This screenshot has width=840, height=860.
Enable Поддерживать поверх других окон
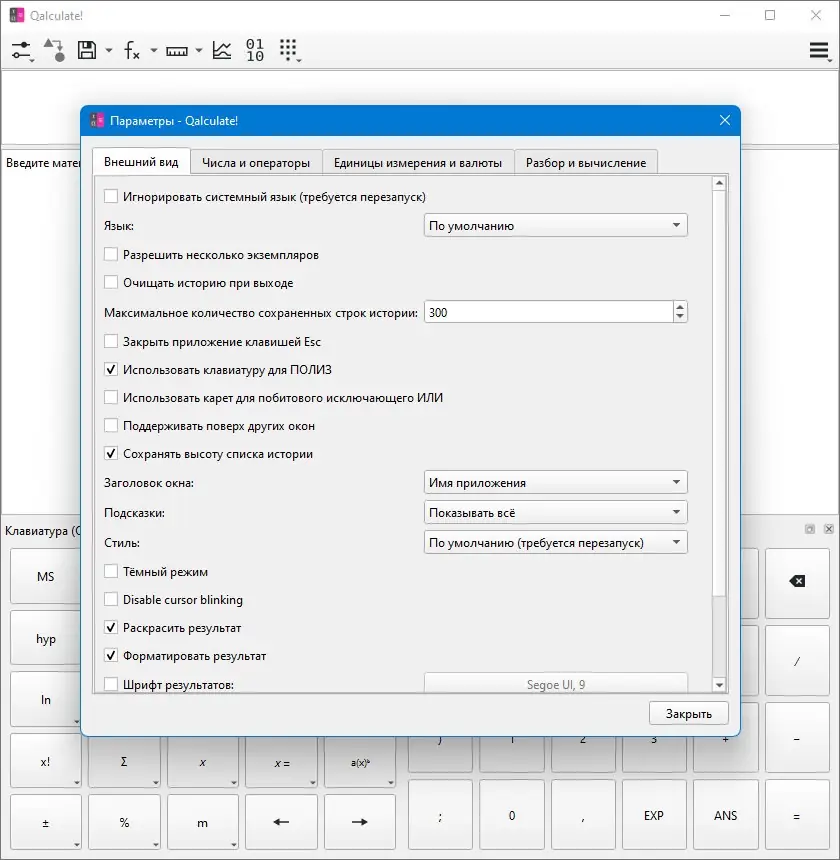[x=111, y=426]
